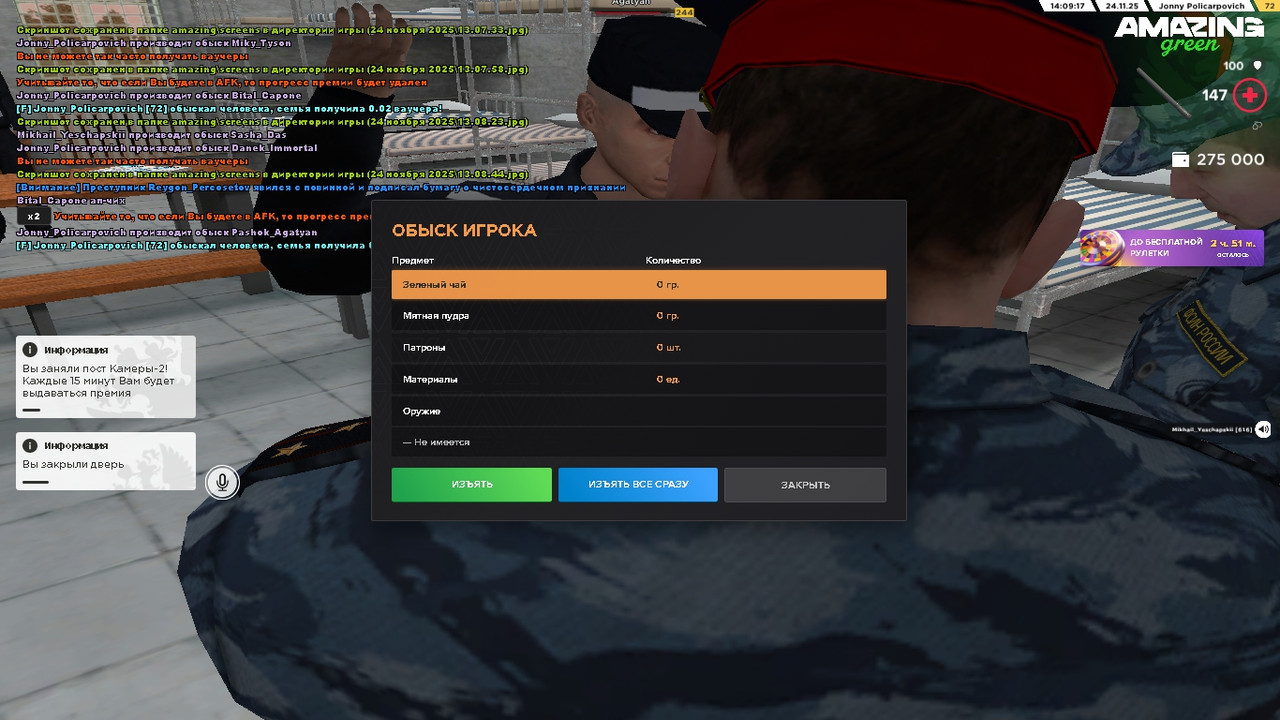Select the Мятная пудра item row

pos(639,316)
